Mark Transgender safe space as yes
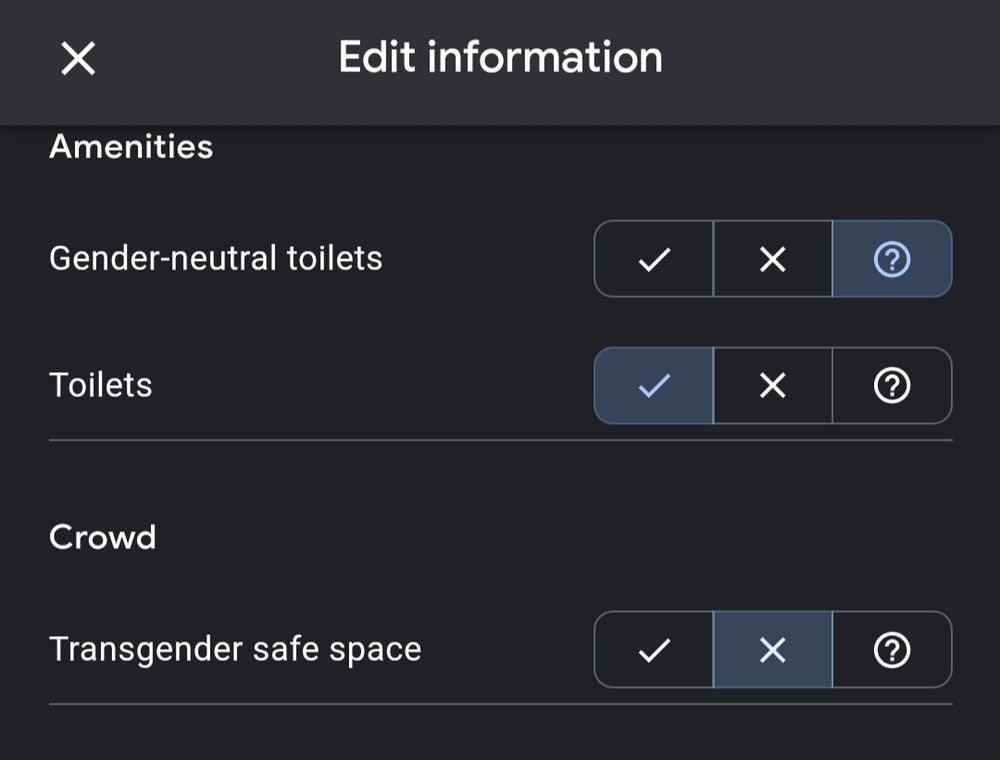1000x760 pixels. (x=654, y=650)
